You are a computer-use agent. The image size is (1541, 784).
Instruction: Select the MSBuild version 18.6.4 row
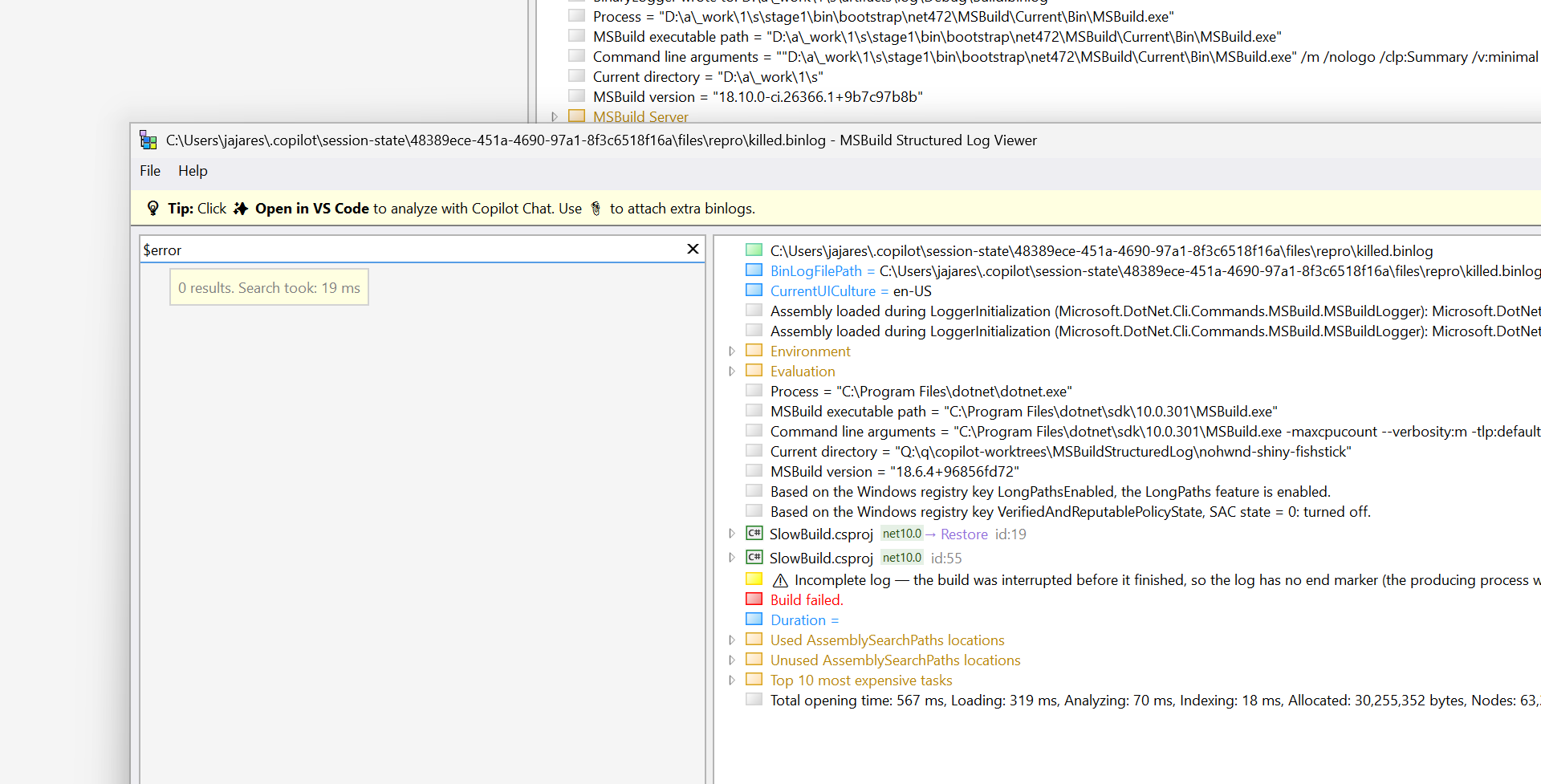tap(895, 472)
